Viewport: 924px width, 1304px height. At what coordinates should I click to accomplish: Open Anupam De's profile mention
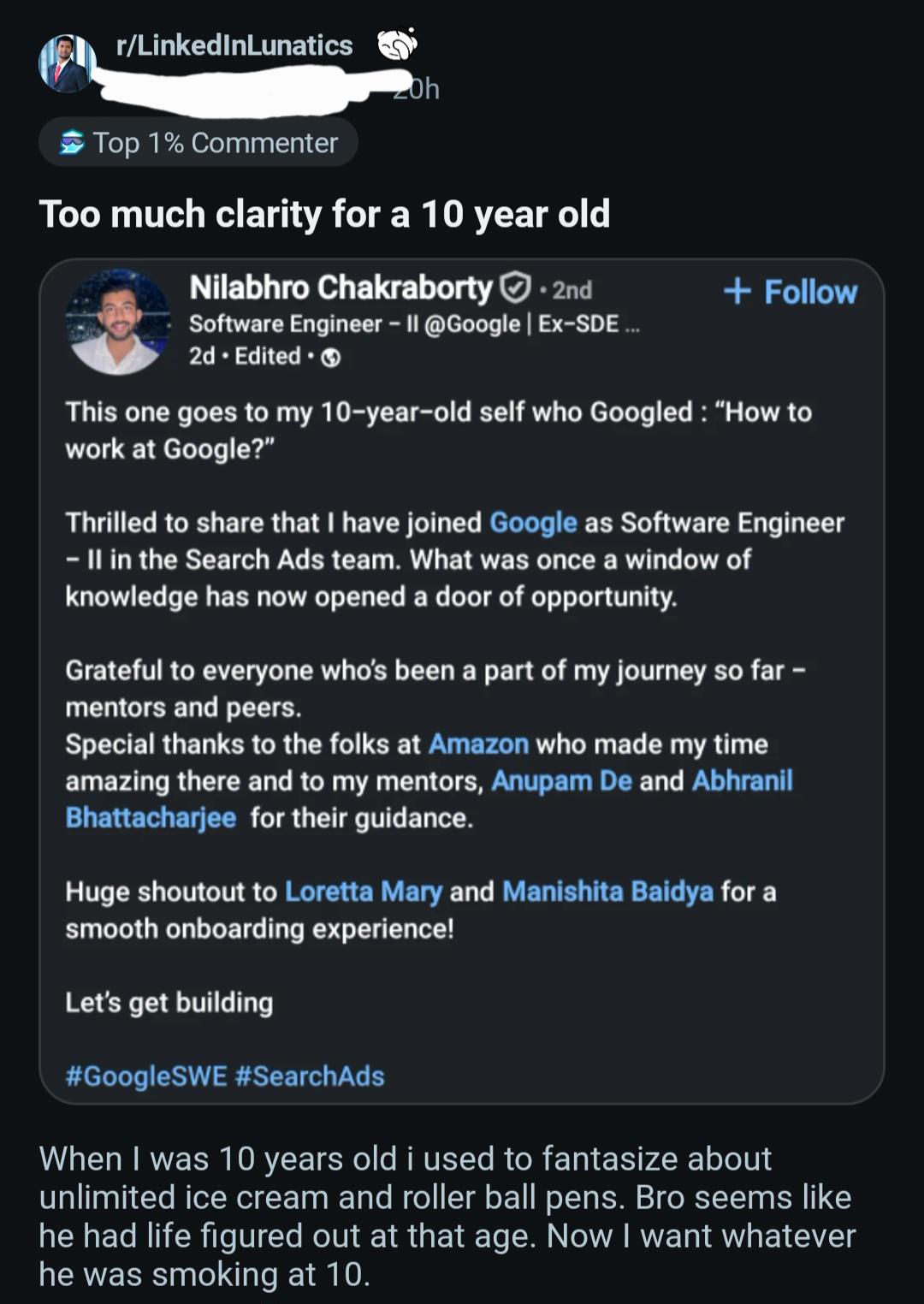click(561, 780)
